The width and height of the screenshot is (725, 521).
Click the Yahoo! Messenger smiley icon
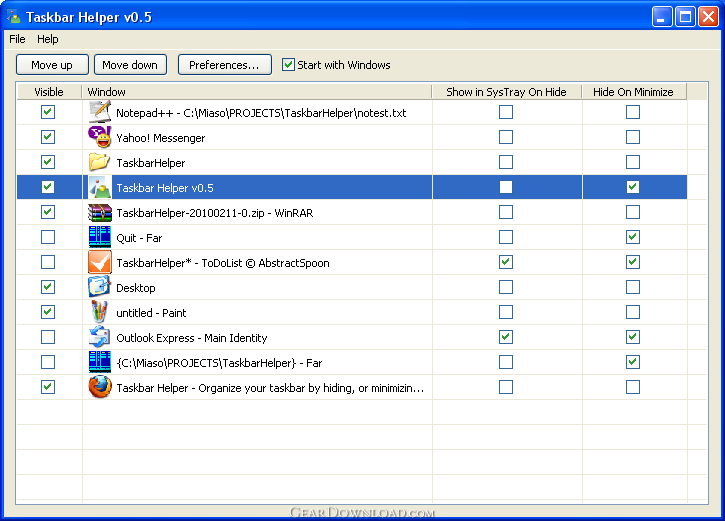pos(99,137)
